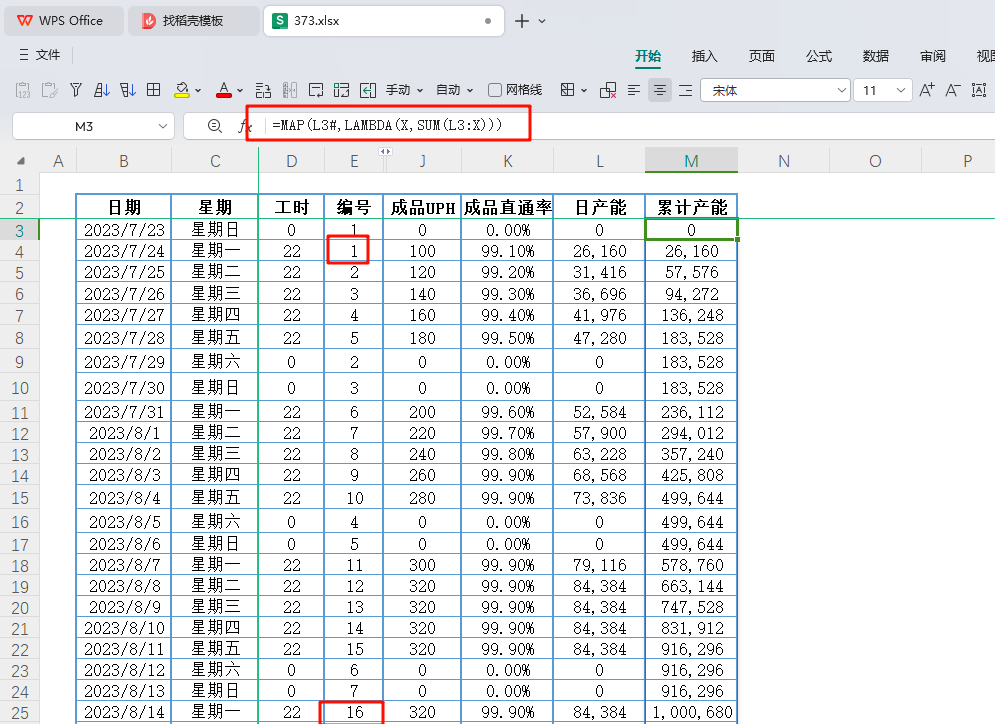Align text to the right
The height and width of the screenshot is (724, 995).
pyautogui.click(x=686, y=90)
